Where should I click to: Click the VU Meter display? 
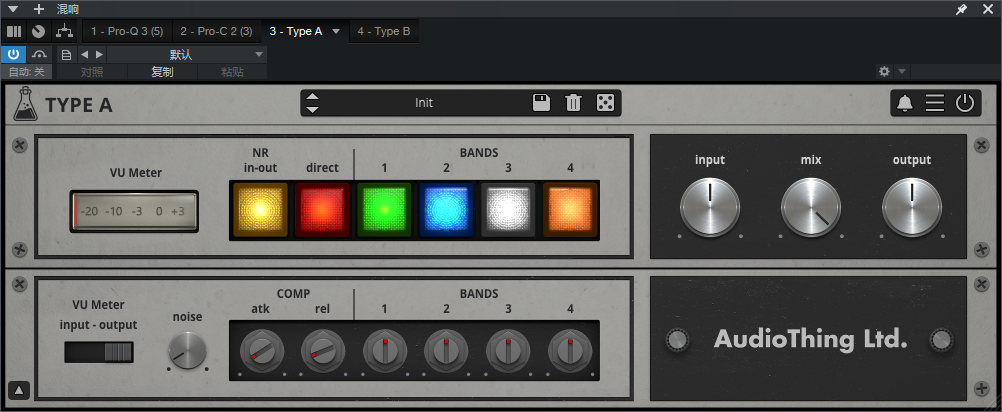134,211
